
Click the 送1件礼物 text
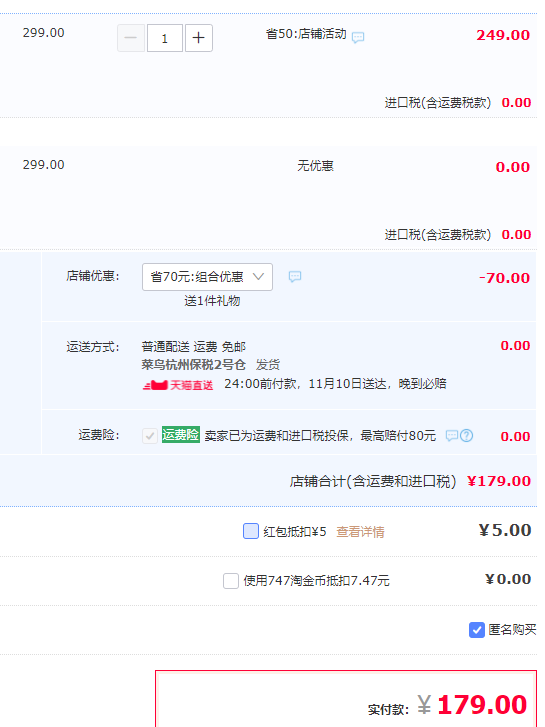(212, 301)
